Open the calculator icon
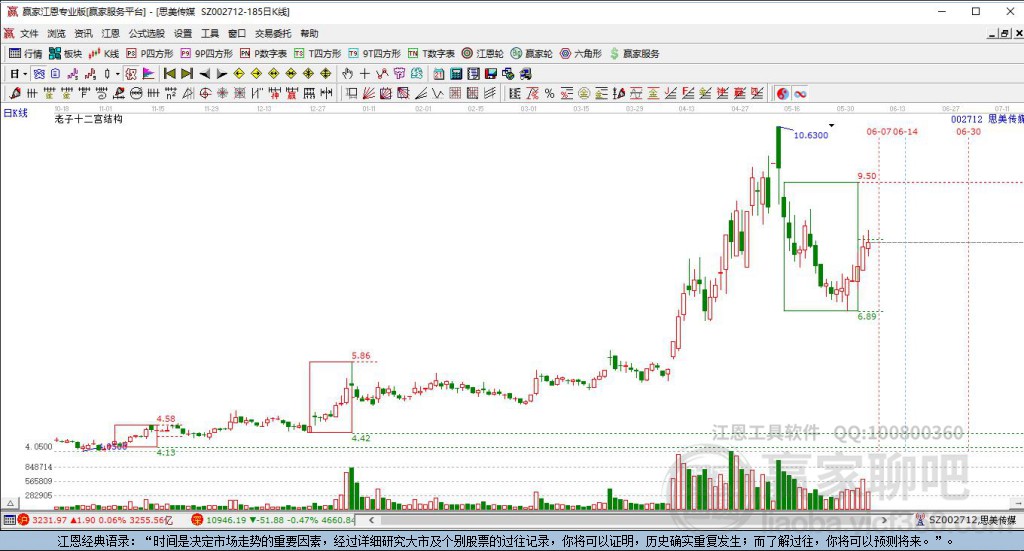Image resolution: width=1024 pixels, height=551 pixels. pos(456,74)
